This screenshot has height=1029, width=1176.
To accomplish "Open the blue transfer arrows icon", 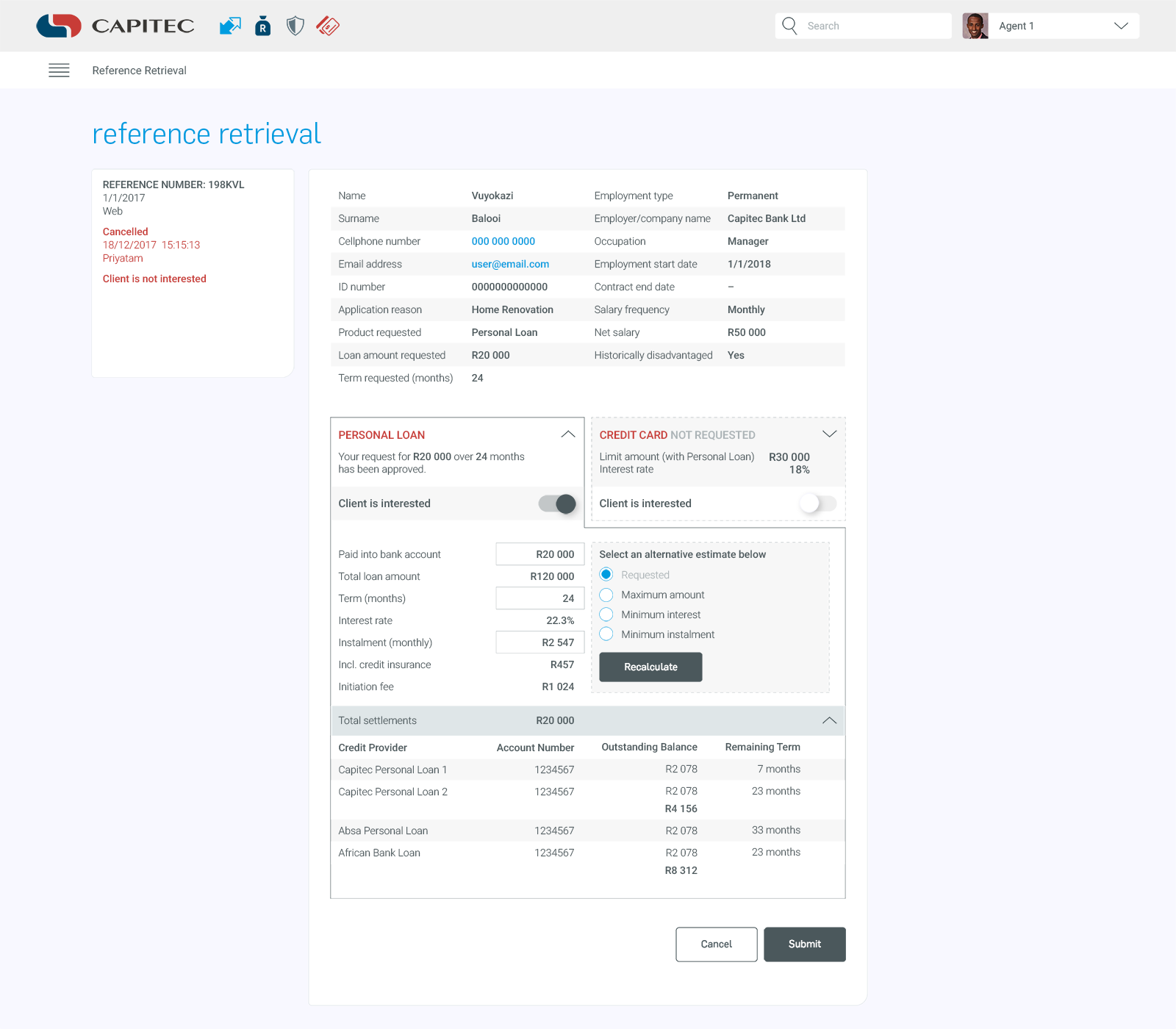I will point(230,26).
